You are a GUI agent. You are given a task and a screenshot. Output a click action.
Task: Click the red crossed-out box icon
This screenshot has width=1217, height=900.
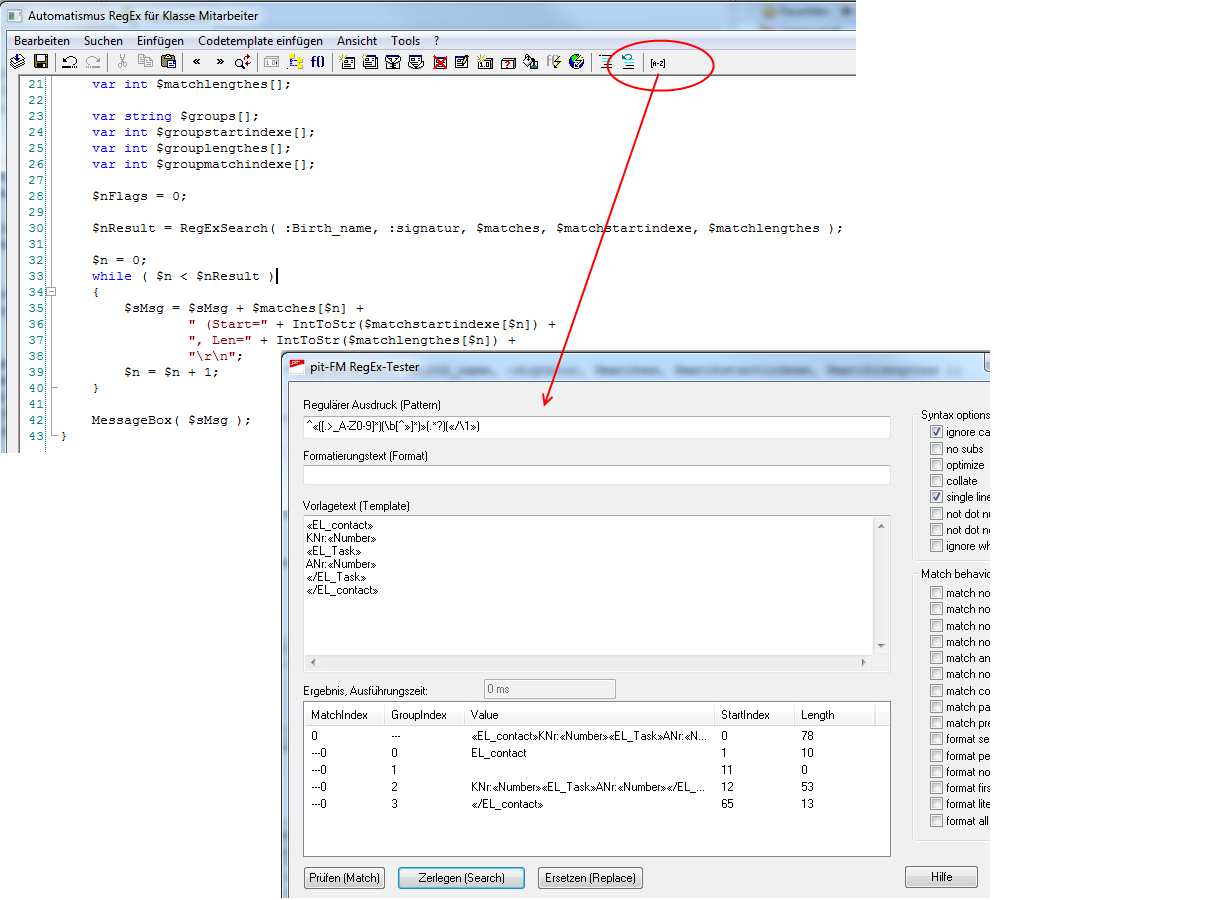coord(440,61)
